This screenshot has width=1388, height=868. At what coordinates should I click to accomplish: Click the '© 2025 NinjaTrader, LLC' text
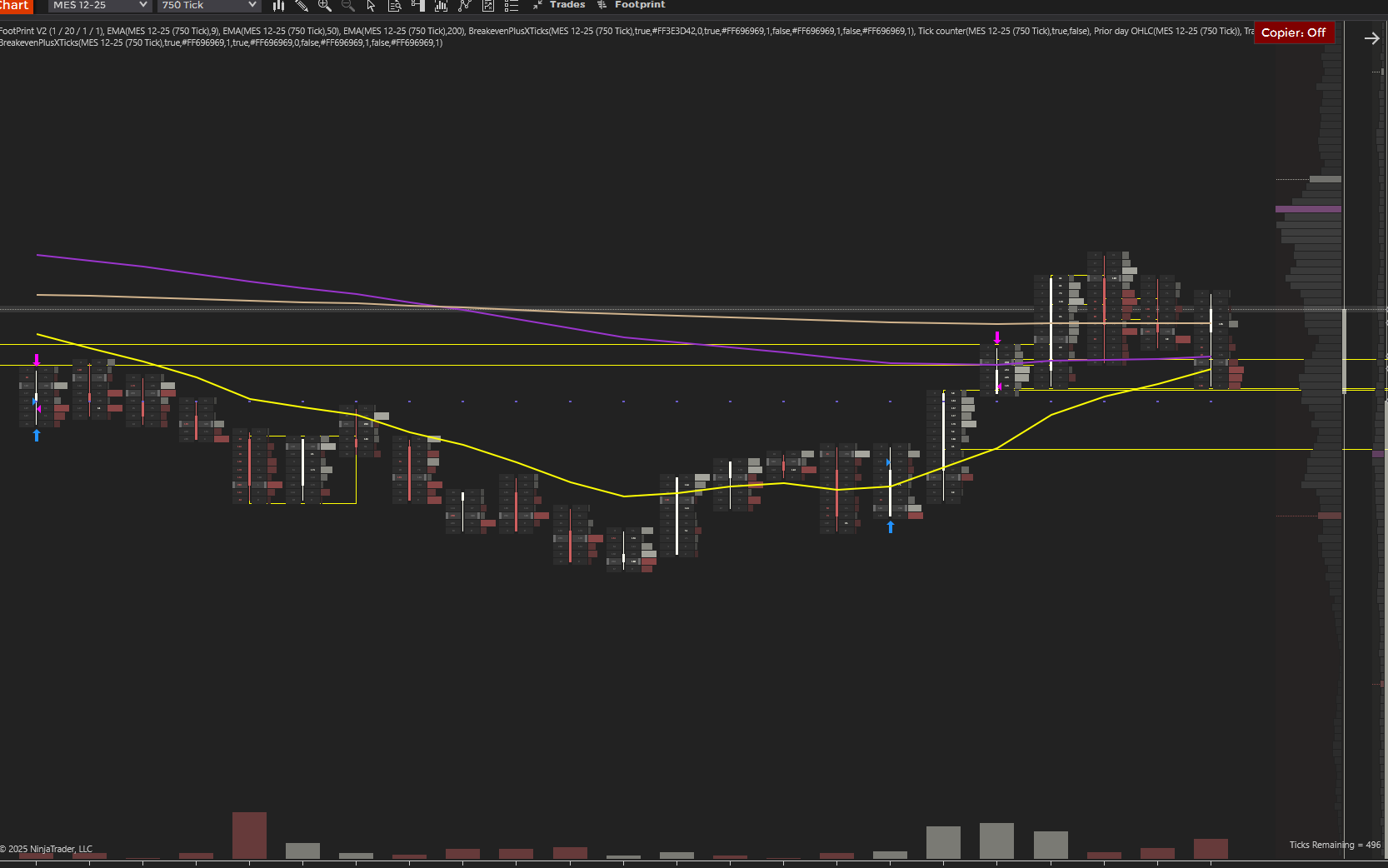tap(47, 849)
